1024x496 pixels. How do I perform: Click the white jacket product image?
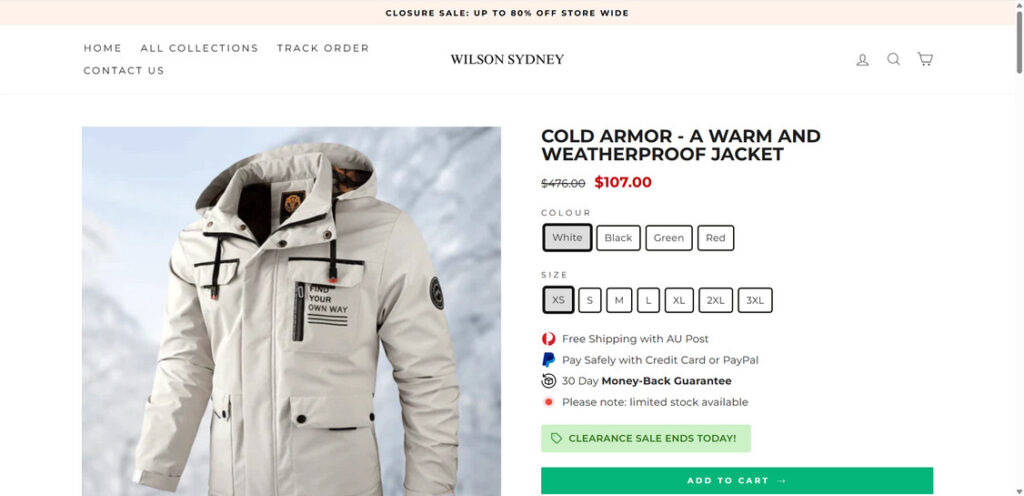coord(291,311)
